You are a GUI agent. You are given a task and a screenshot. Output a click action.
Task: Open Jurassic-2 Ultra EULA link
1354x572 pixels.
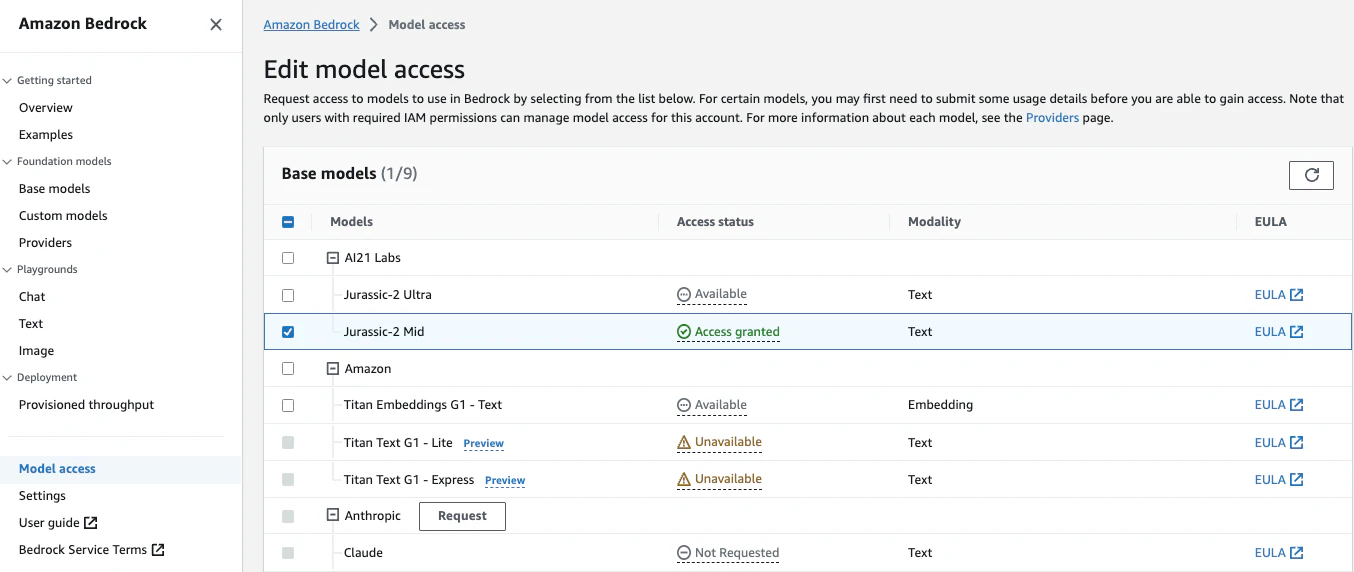(x=1279, y=295)
